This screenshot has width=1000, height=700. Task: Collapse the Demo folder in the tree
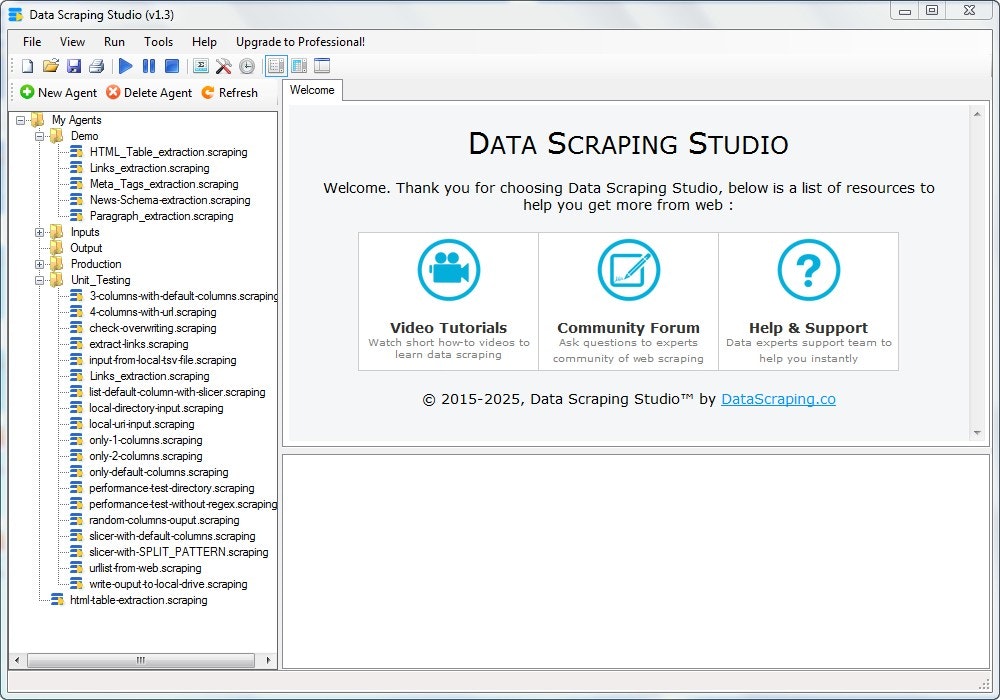(40, 136)
